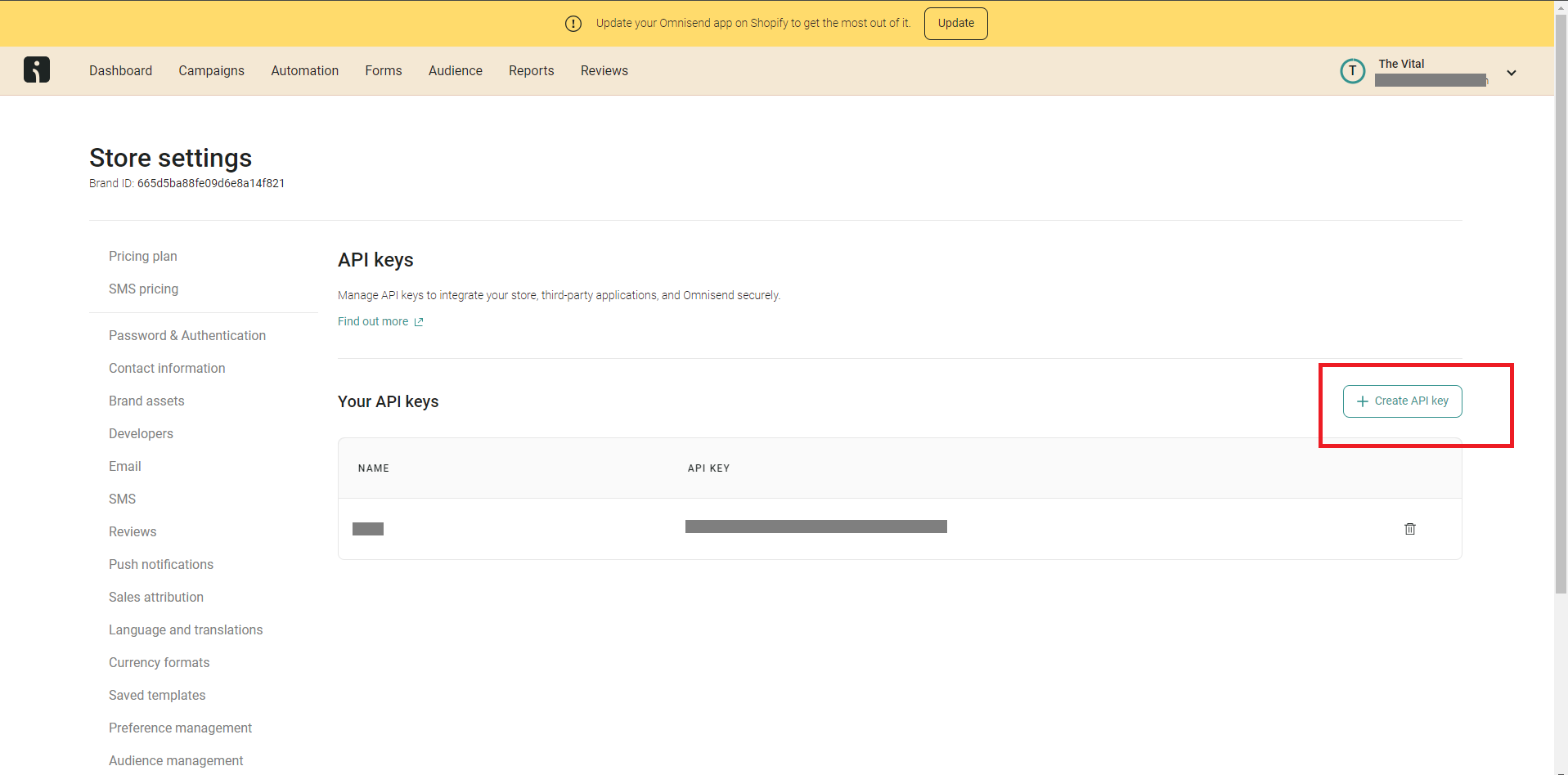
Task: Expand the account dropdown chevron
Action: click(x=1511, y=73)
